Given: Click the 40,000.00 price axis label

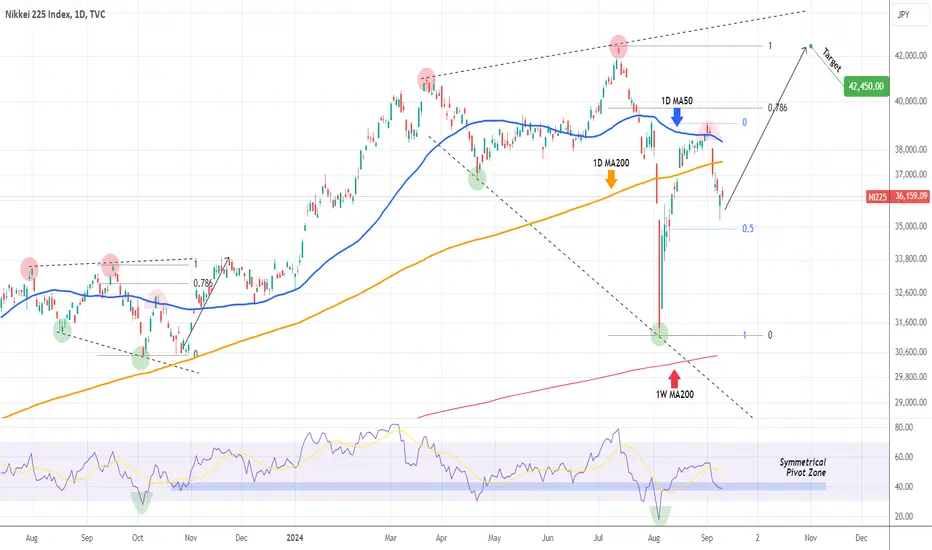Looking at the screenshot, I should tap(911, 101).
